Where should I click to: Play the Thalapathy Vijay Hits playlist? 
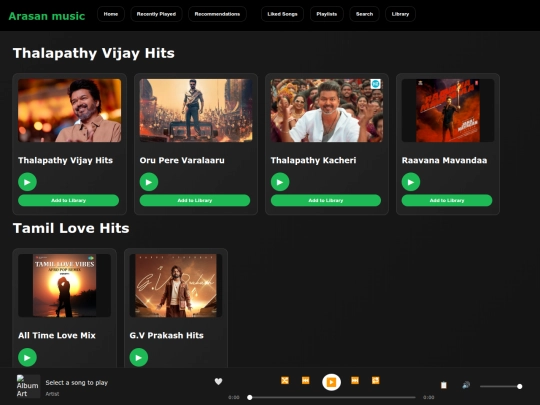click(27, 182)
